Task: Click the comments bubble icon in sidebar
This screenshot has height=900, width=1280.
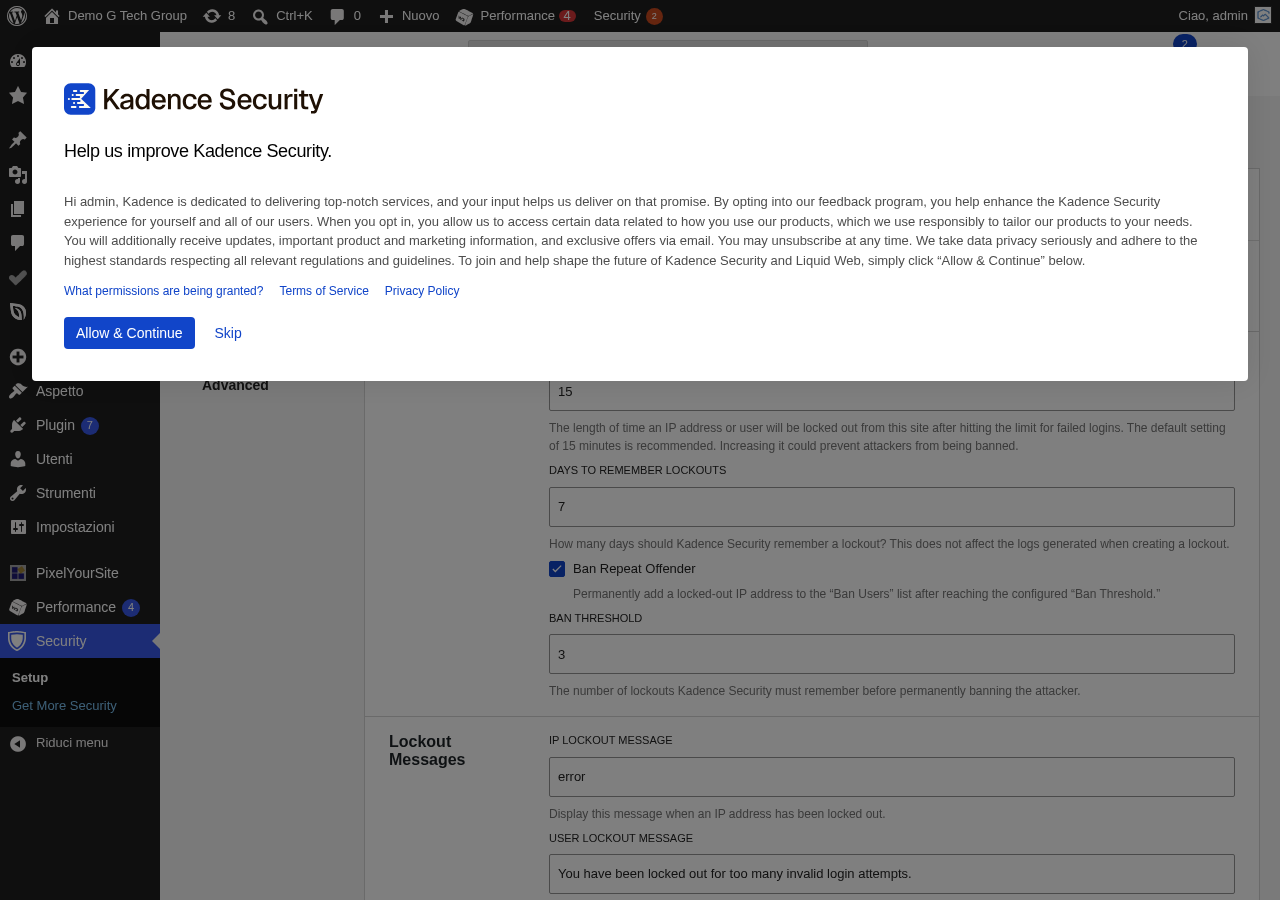Action: (17, 243)
